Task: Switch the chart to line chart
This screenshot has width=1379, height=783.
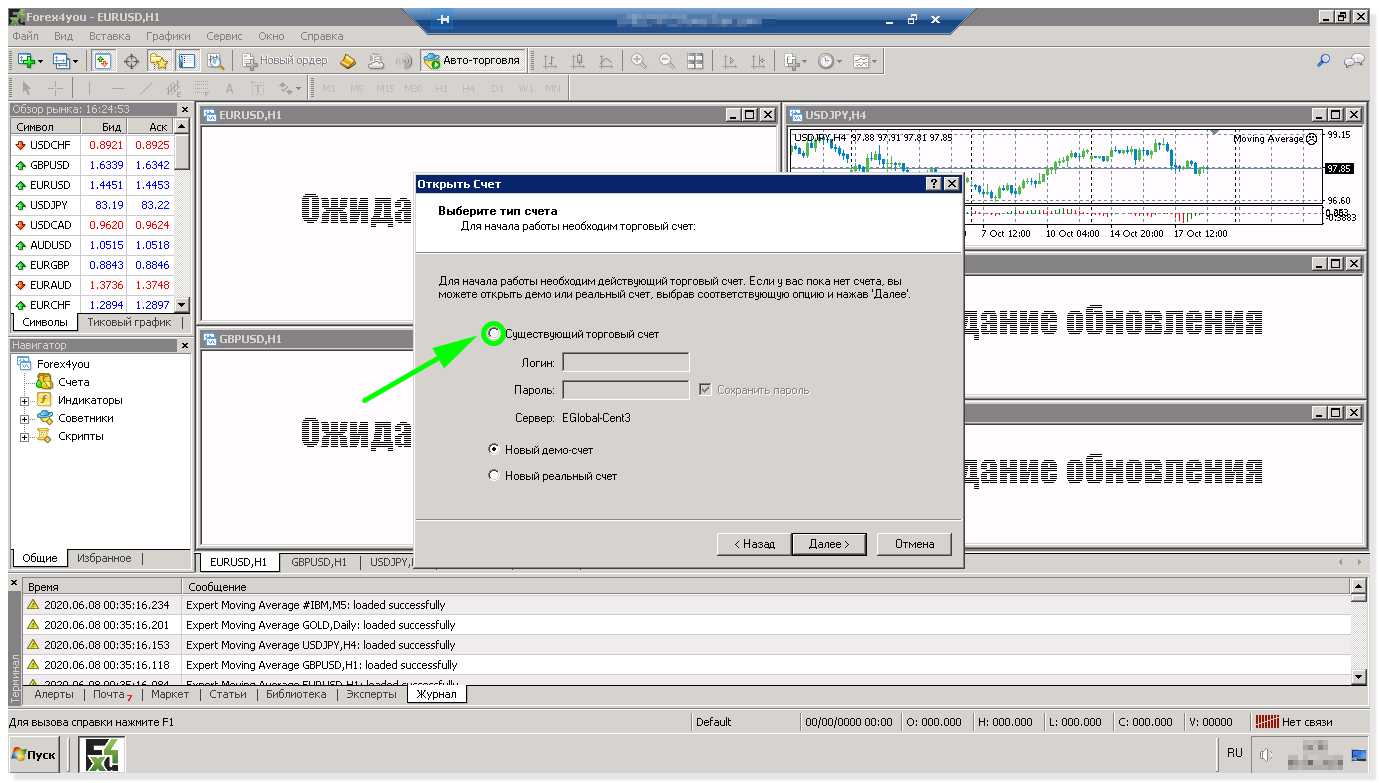Action: 605,61
